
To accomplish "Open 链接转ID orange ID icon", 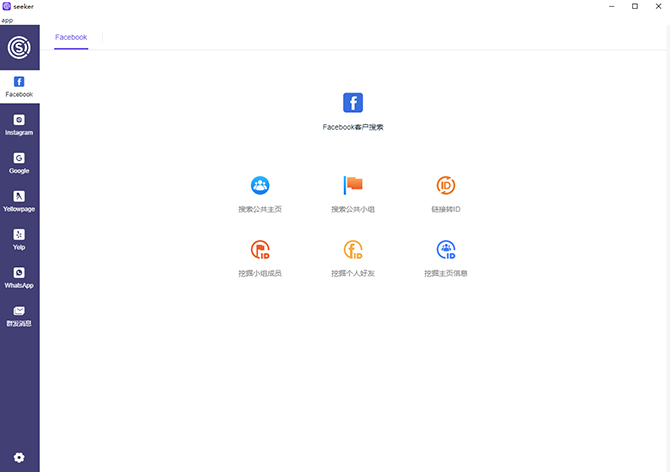I will click(446, 185).
